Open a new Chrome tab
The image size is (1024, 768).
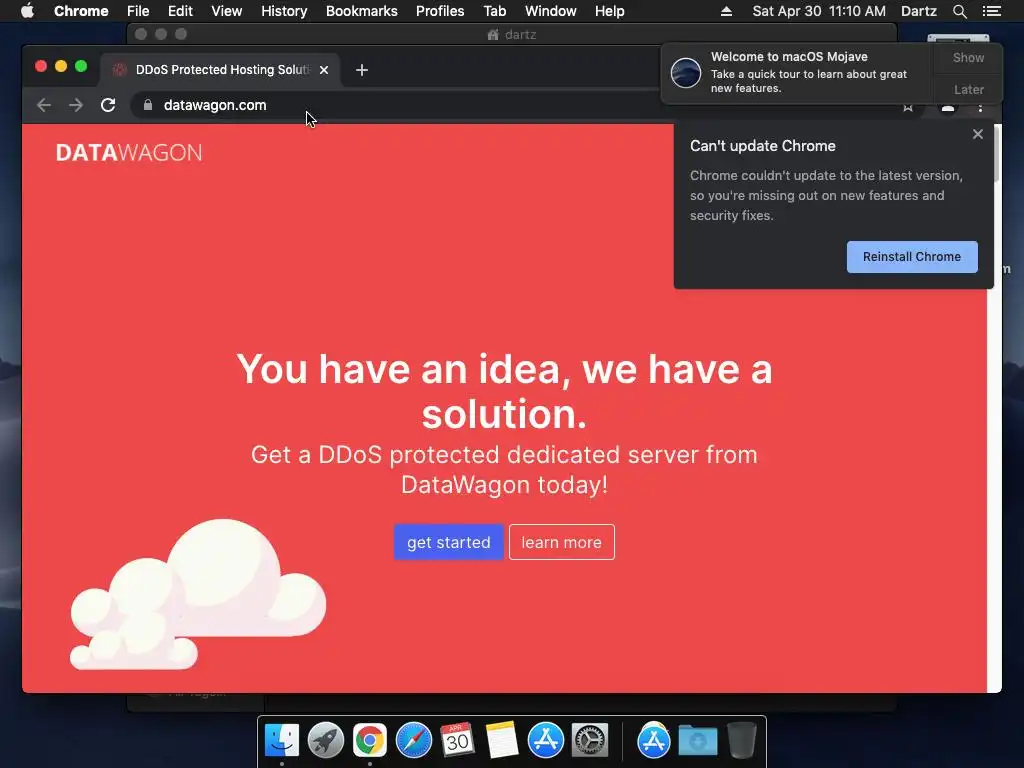click(362, 70)
